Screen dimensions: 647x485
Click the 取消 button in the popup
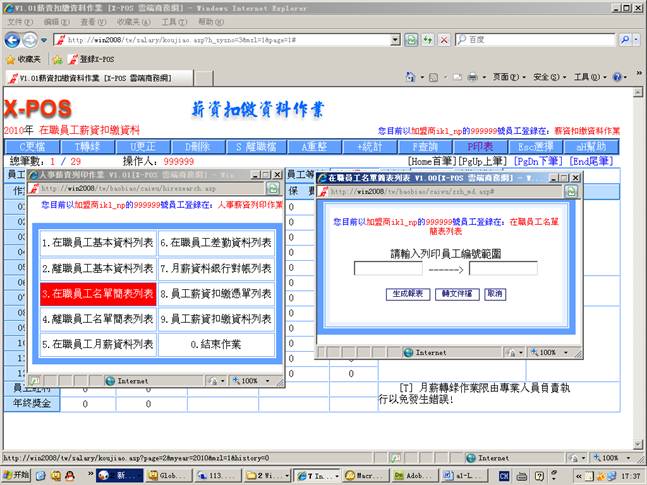[495, 294]
